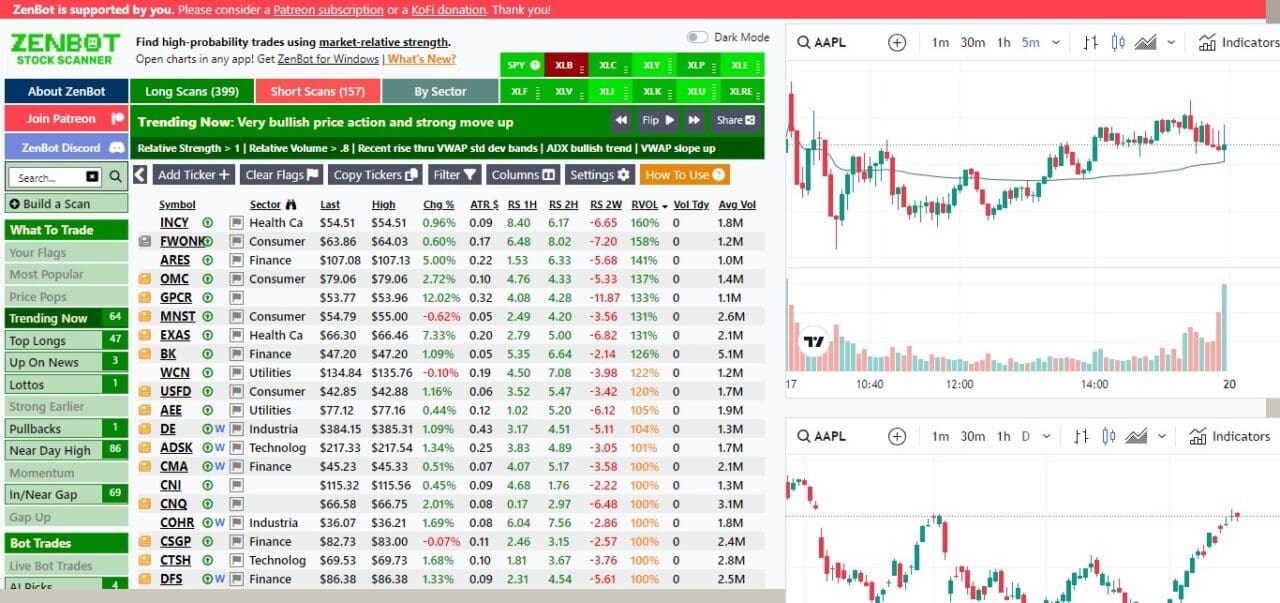Screen dimensions: 1280x603
Task: Toggle the XLRE sector button
Action: point(742,91)
